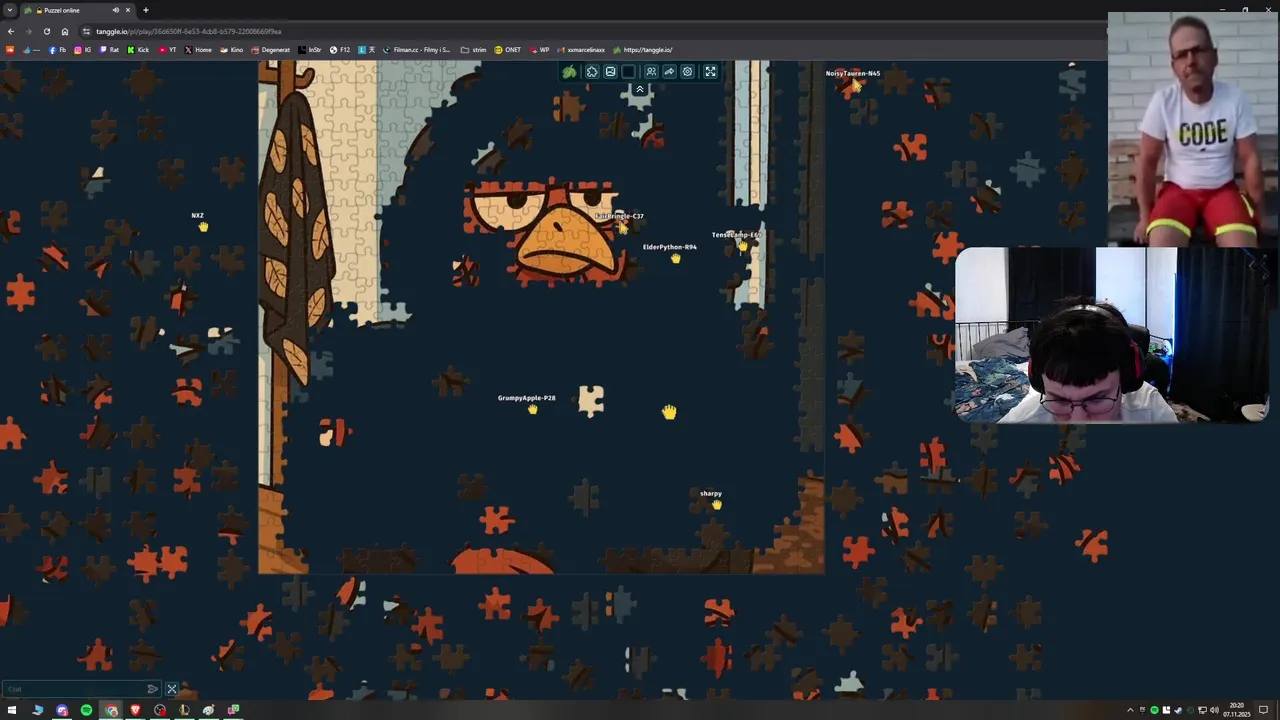Open the xxmarcelinaxx bookmark
This screenshot has width=1280, height=720.
coord(581,50)
